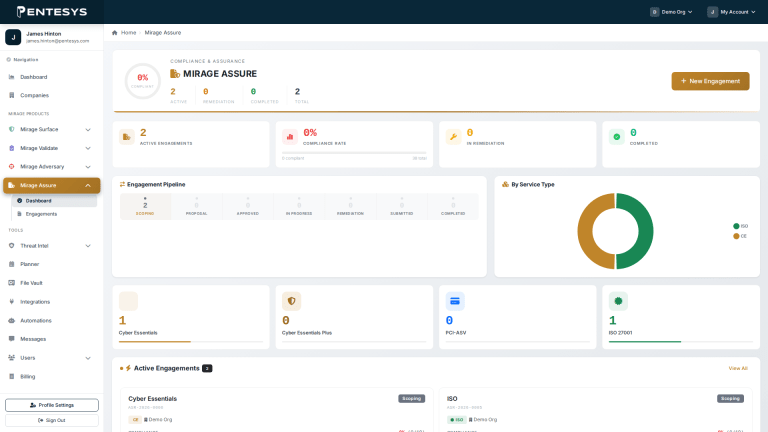This screenshot has width=768, height=432.
Task: Expand the Users menu chevron
Action: coord(88,358)
